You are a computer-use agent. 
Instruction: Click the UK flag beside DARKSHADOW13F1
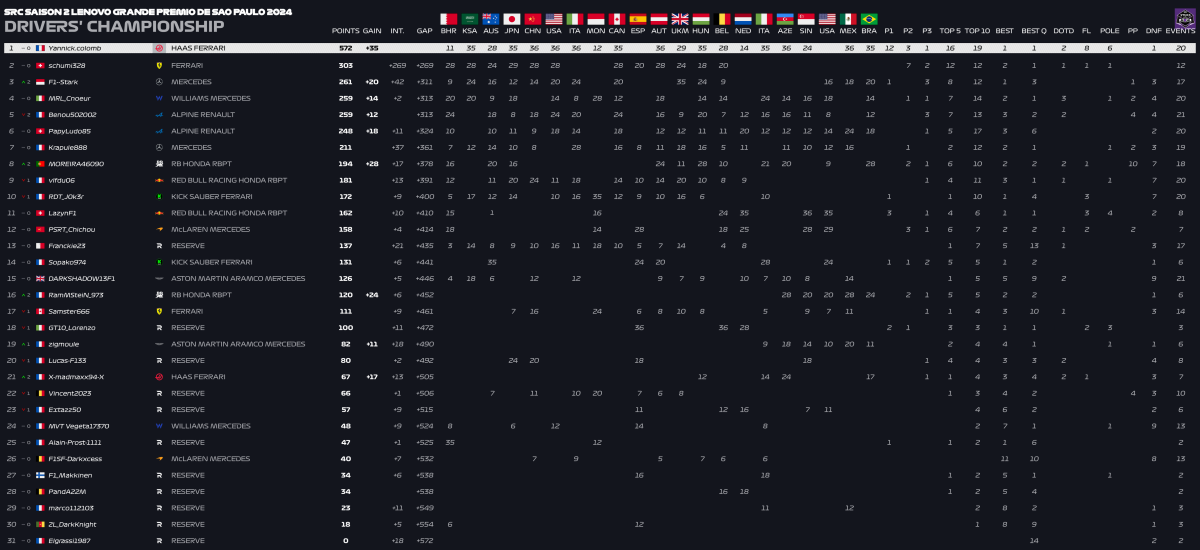pos(40,278)
